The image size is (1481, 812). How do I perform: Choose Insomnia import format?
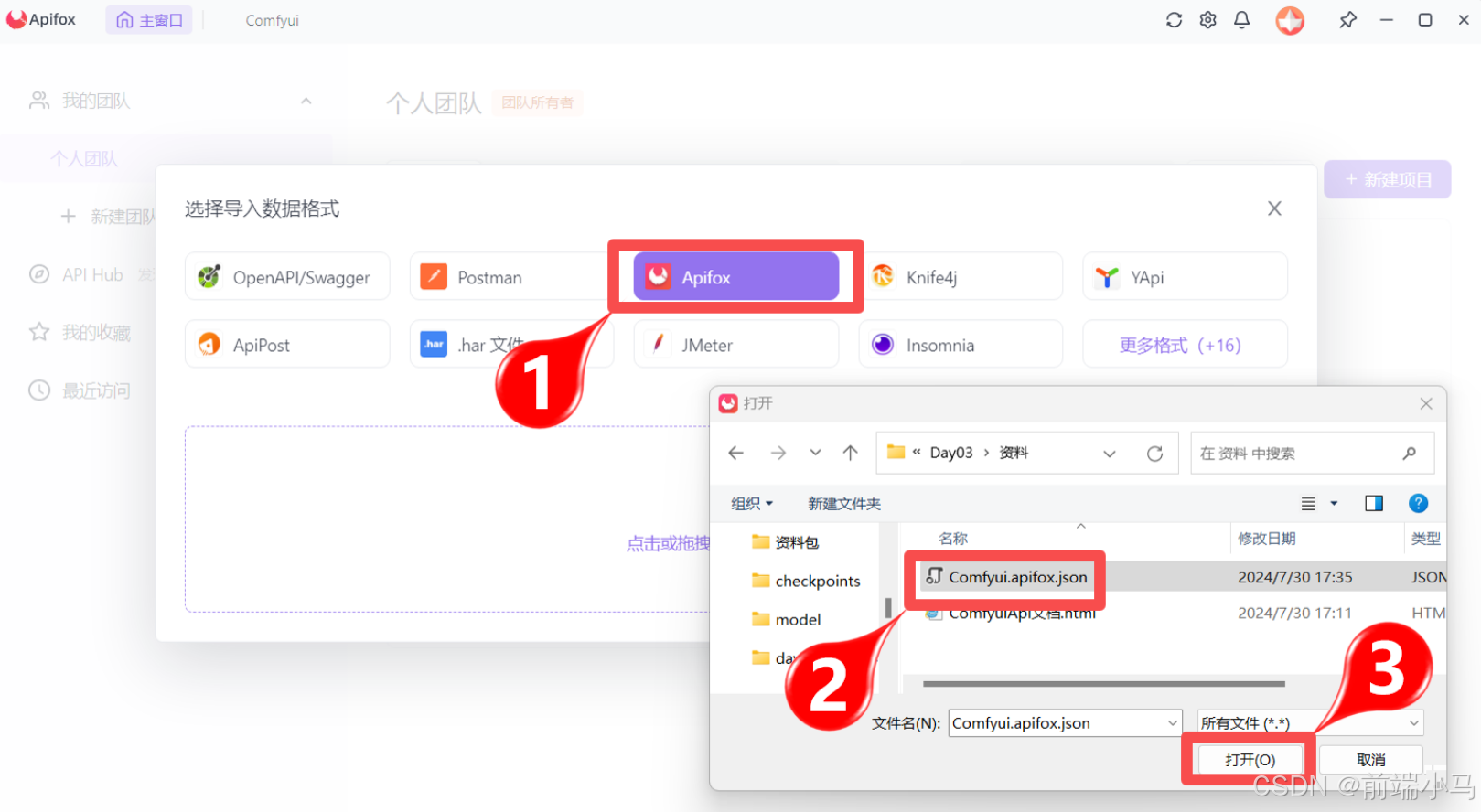[961, 344]
